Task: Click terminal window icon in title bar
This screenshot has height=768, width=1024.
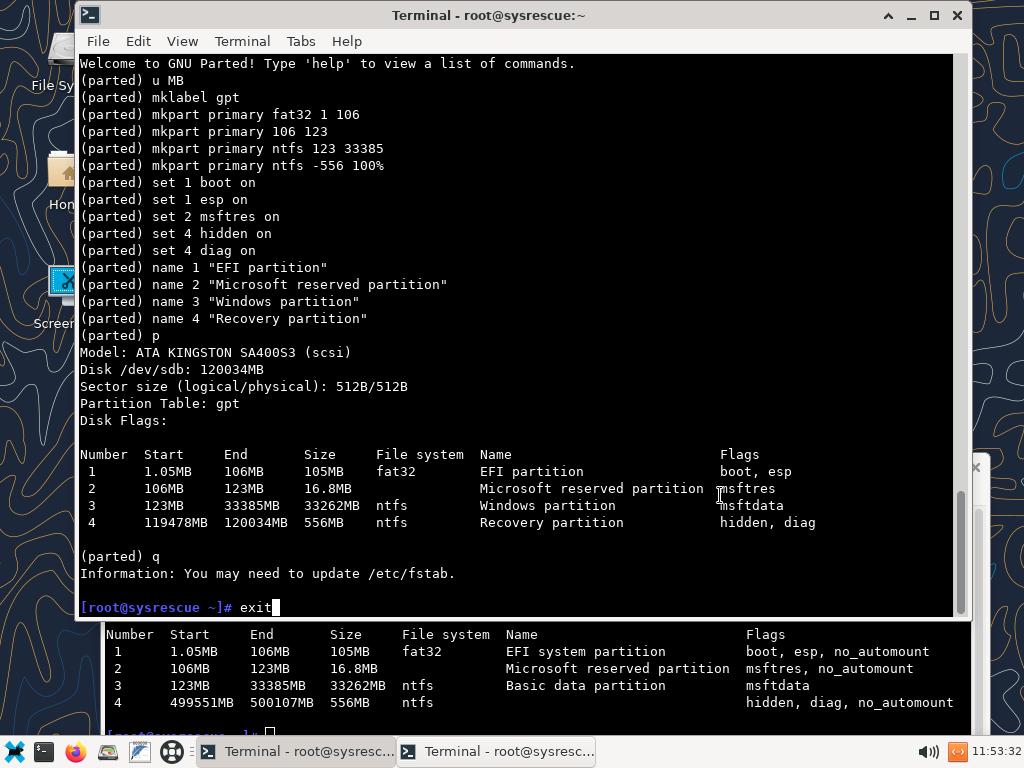Action: [90, 15]
